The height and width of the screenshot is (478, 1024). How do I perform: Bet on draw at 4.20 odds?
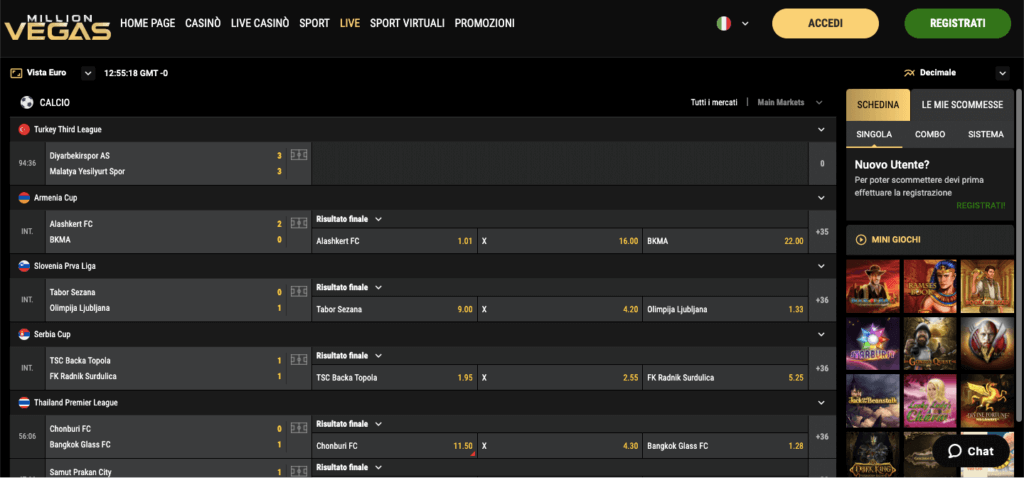560,310
